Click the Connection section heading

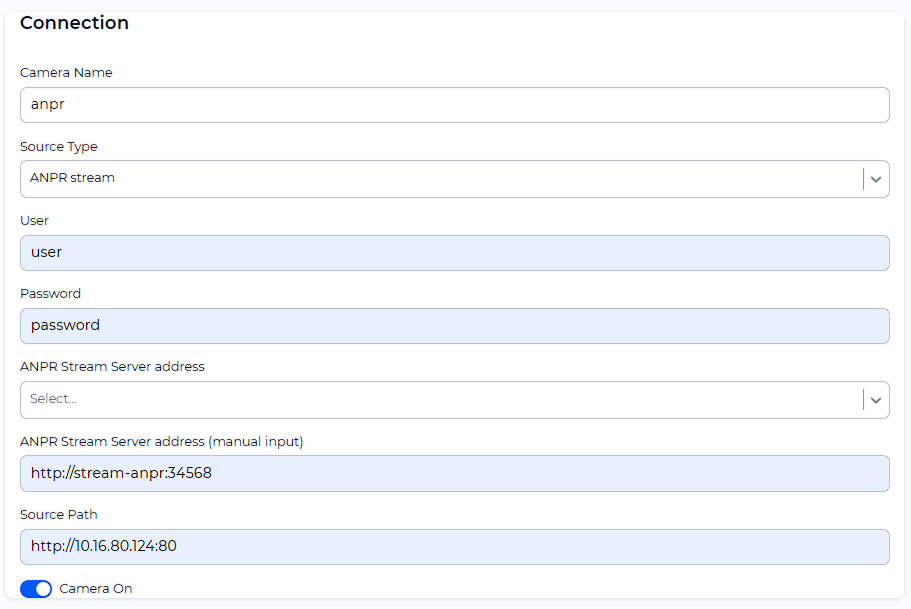[74, 22]
